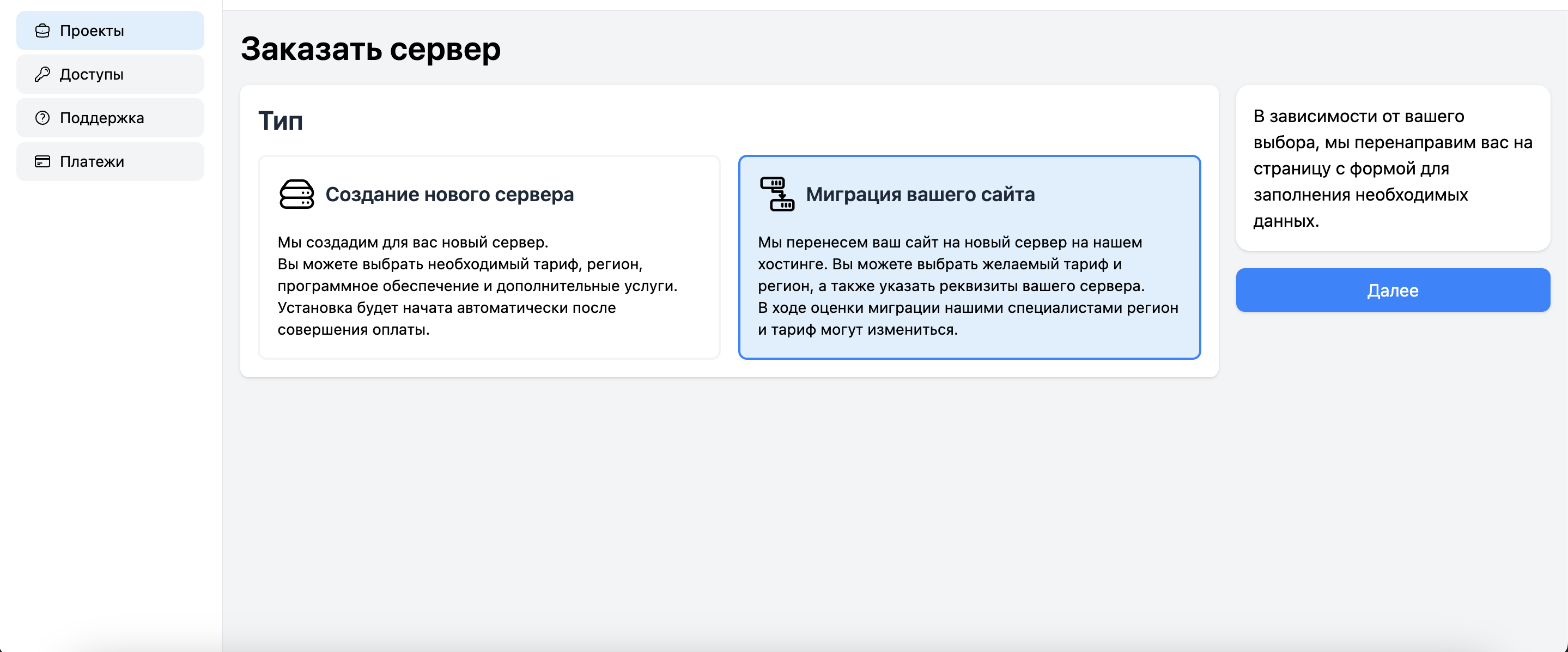Image resolution: width=1568 pixels, height=652 pixels.
Task: Click the stacked server icon for new server
Action: [x=296, y=195]
